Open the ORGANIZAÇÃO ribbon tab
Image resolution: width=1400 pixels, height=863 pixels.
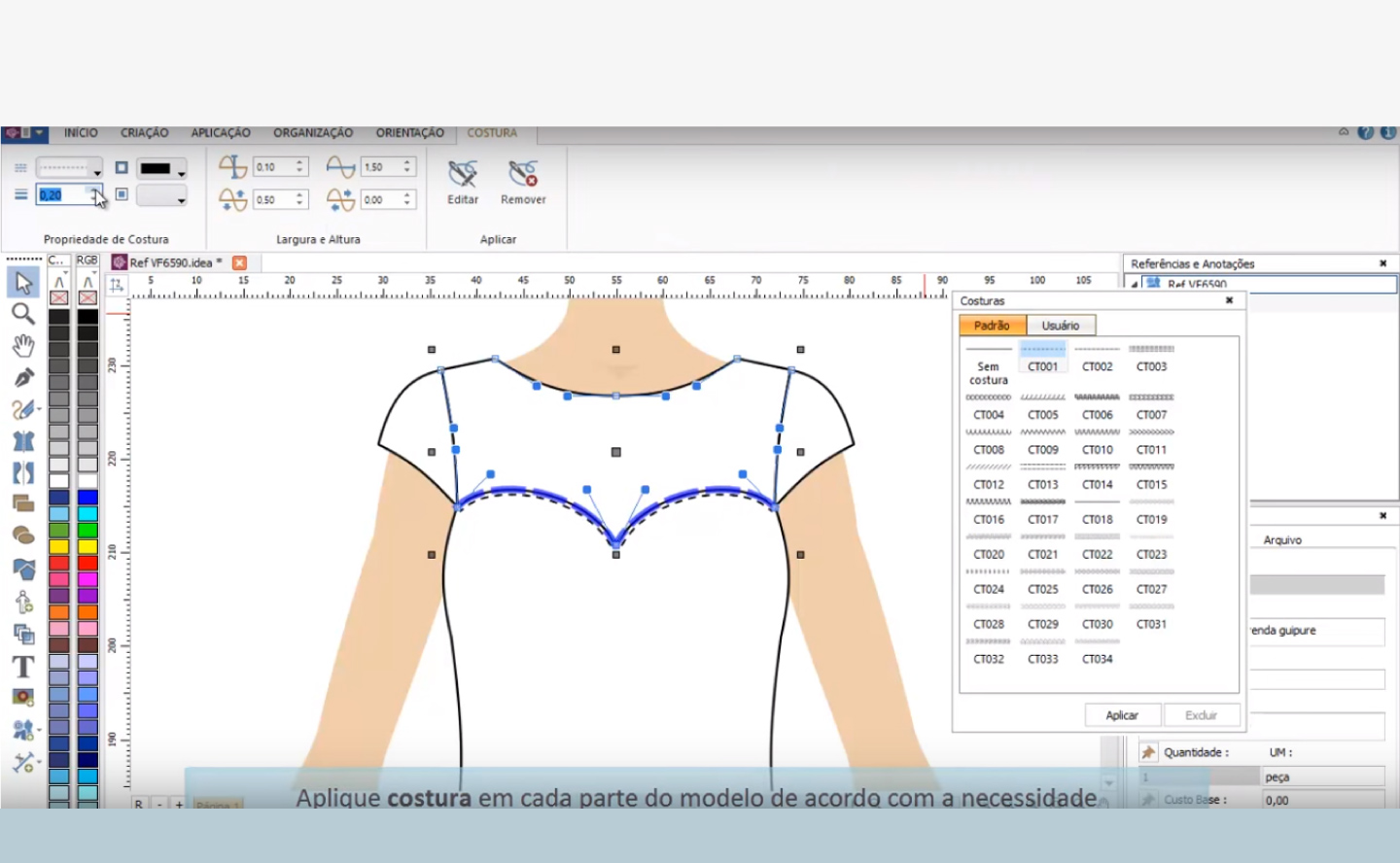(x=313, y=133)
